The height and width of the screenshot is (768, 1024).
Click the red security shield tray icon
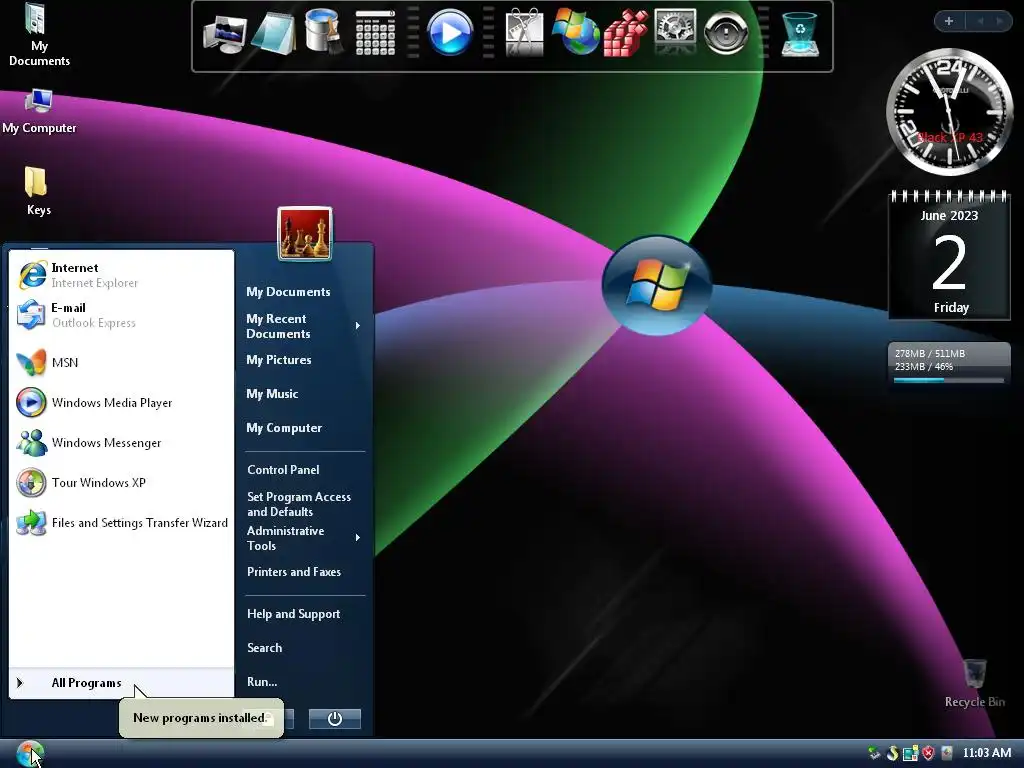tap(928, 753)
